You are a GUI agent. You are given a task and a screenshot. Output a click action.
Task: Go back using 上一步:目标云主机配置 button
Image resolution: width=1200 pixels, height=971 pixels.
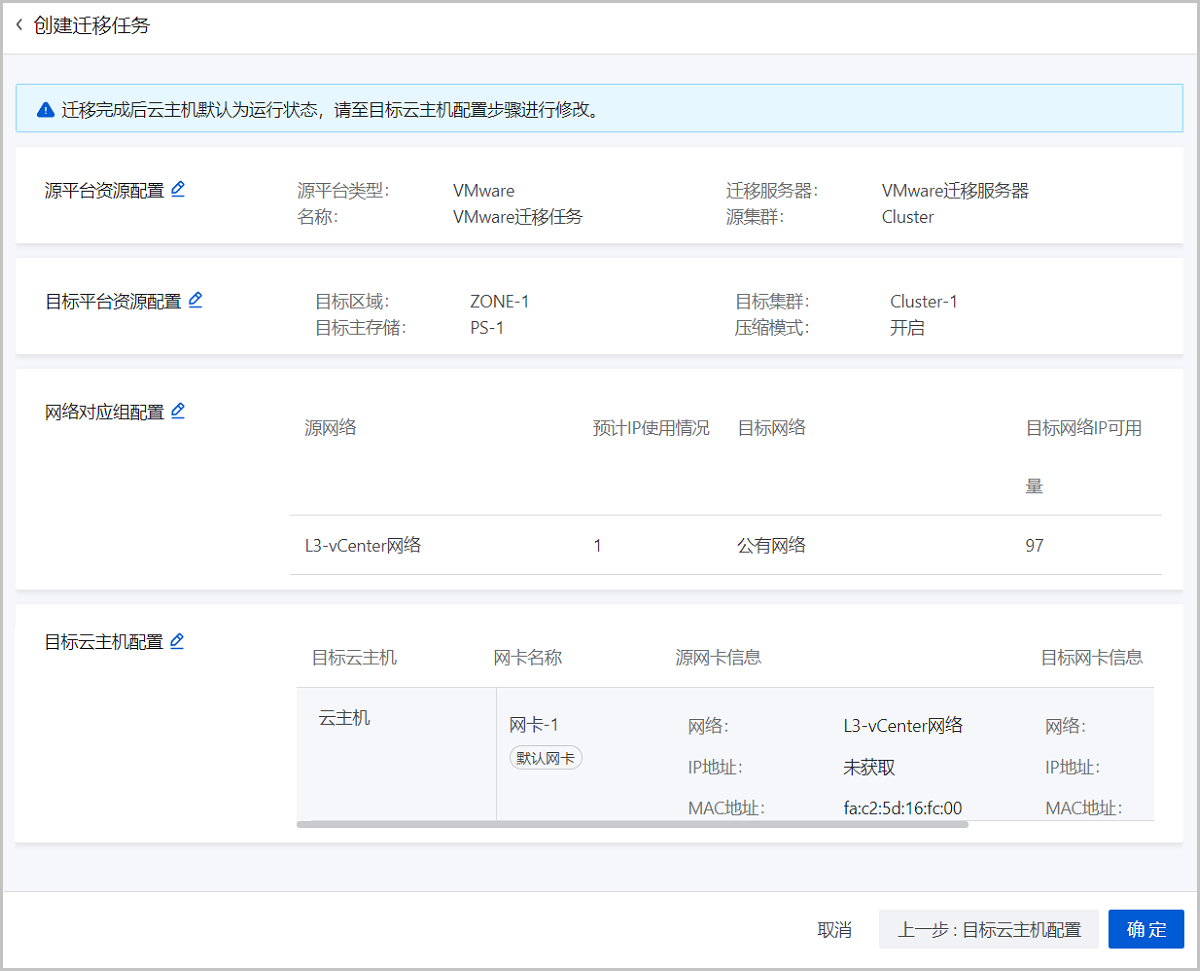pos(988,928)
